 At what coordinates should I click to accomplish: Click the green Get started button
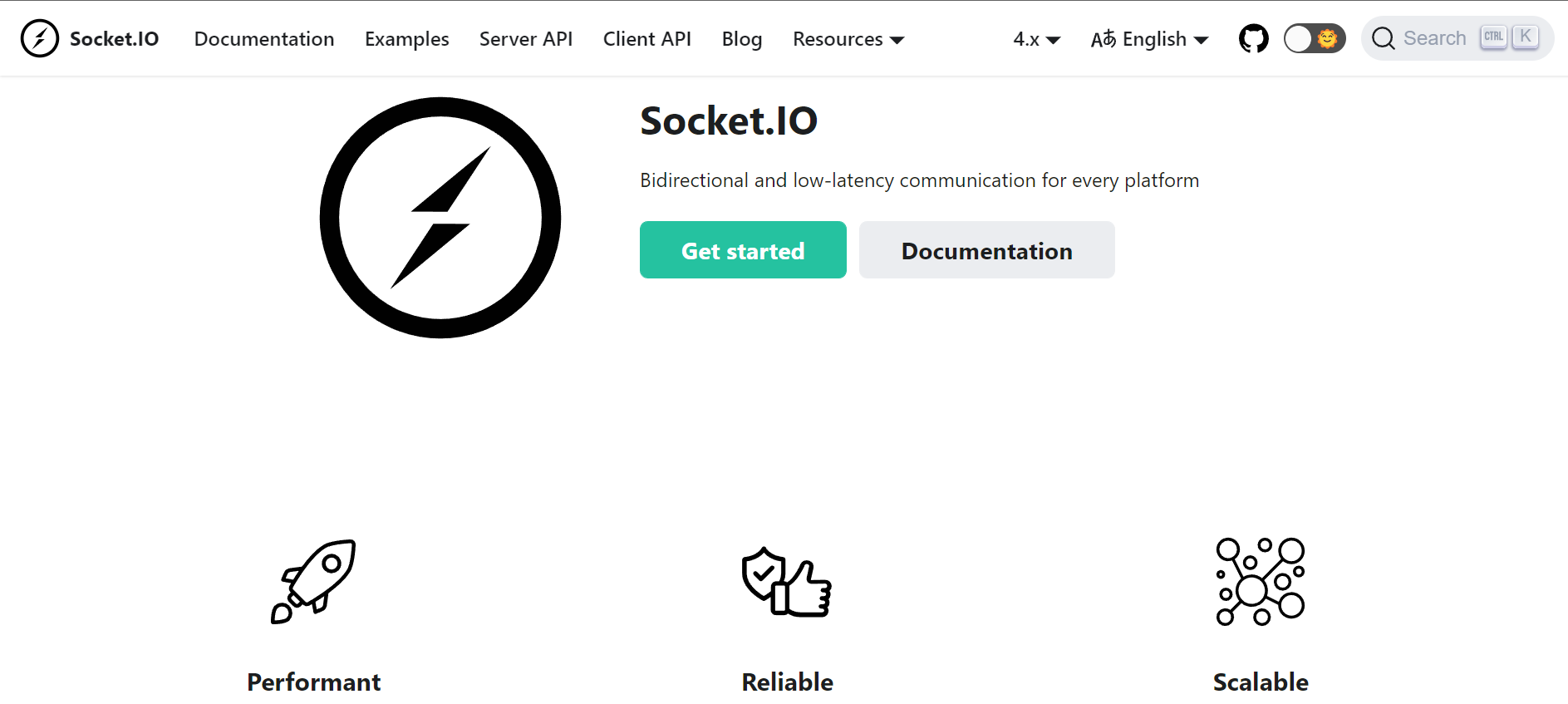coord(743,249)
